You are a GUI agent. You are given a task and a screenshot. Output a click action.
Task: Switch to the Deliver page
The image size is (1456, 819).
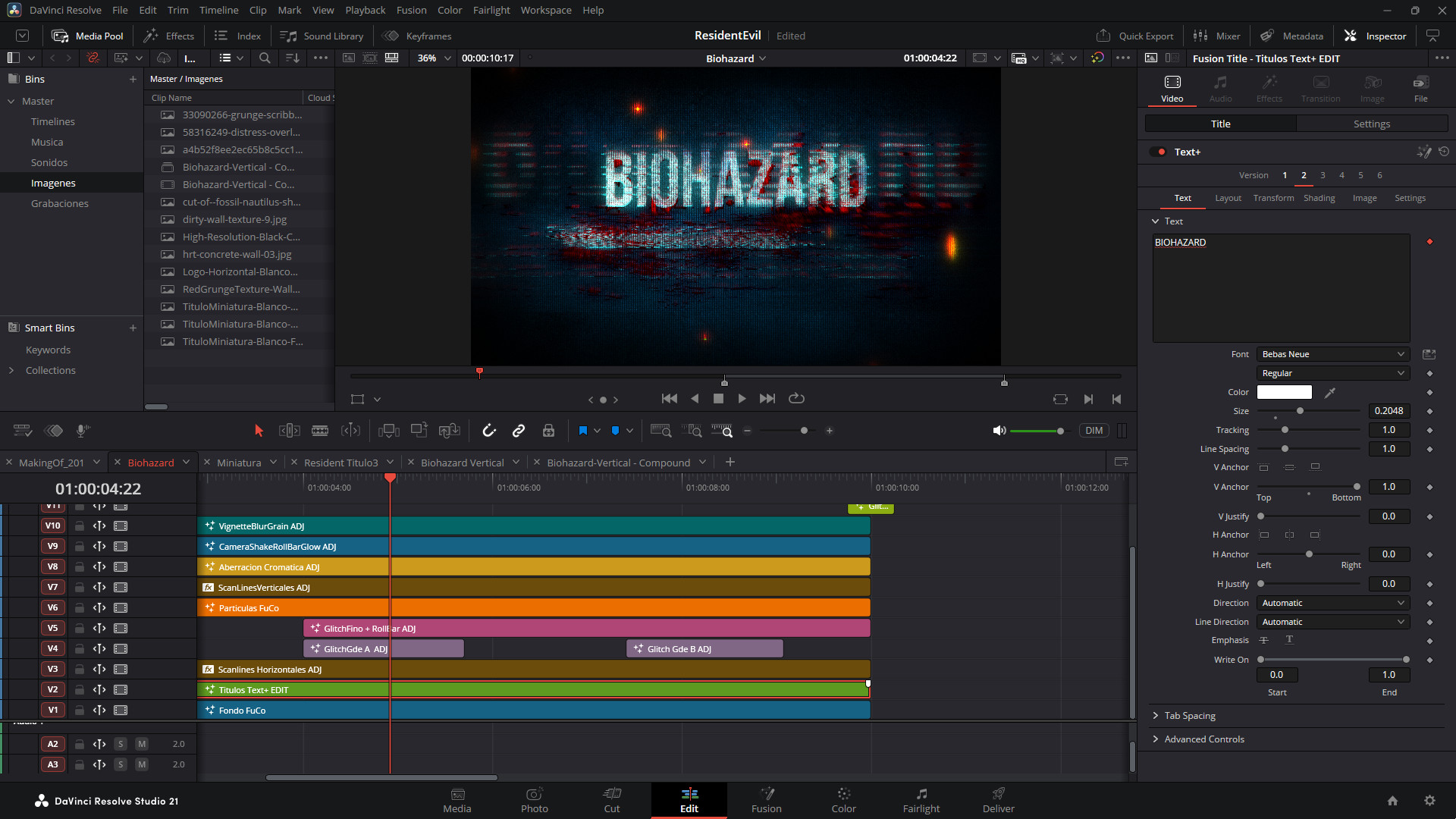(x=998, y=800)
